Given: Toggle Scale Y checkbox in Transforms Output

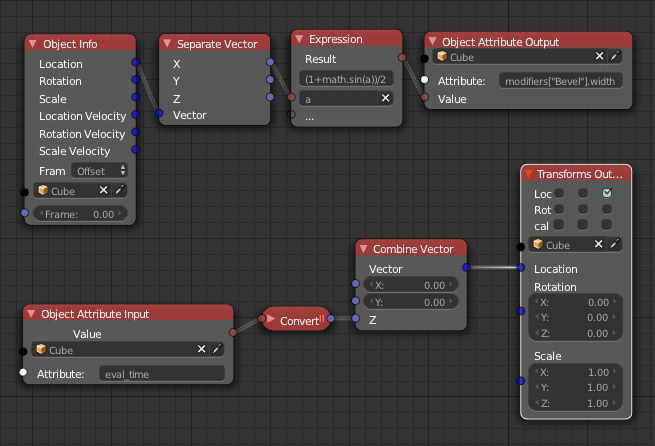Looking at the screenshot, I should [x=583, y=225].
